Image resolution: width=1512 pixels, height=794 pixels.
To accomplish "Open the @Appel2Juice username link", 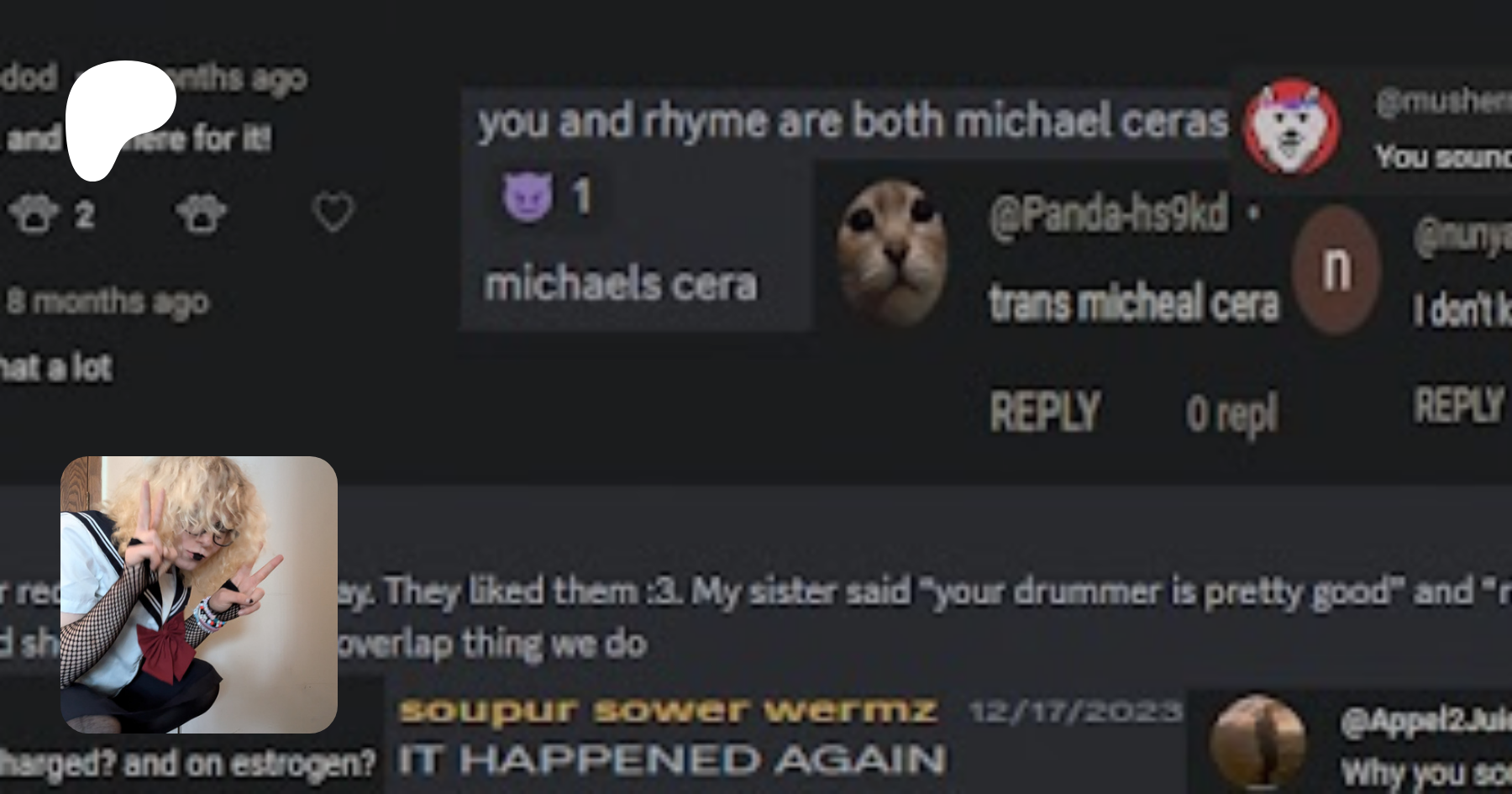I will (1425, 720).
